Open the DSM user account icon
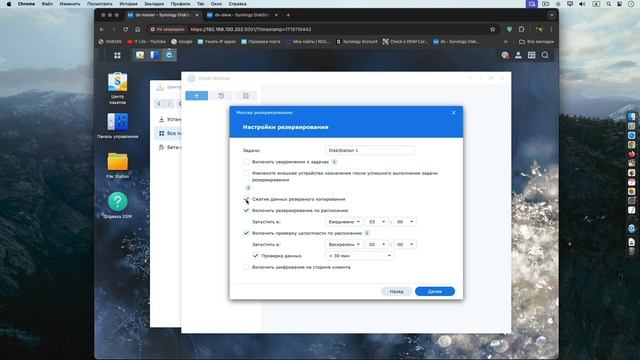 (518, 55)
